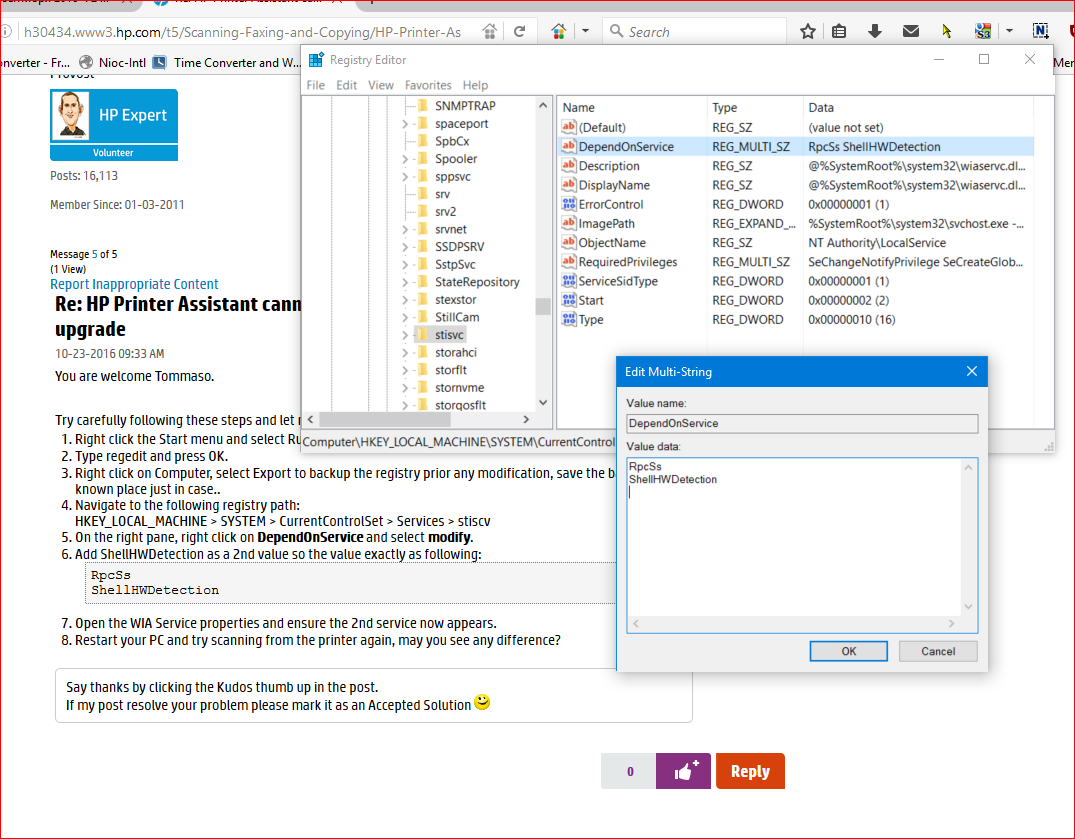Click Cancel in Edit Multi-String dialog

[938, 651]
